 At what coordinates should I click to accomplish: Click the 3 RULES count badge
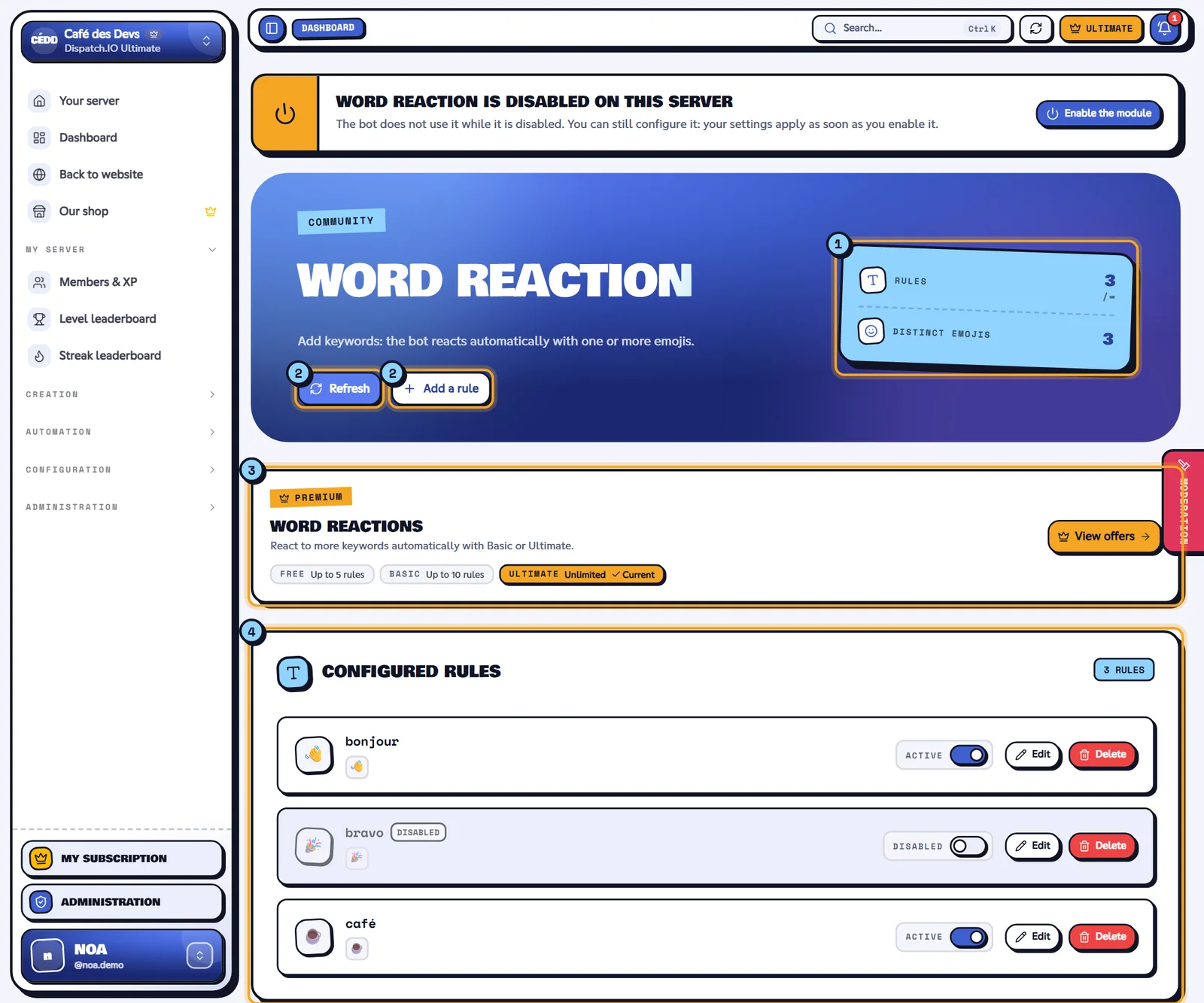1123,670
